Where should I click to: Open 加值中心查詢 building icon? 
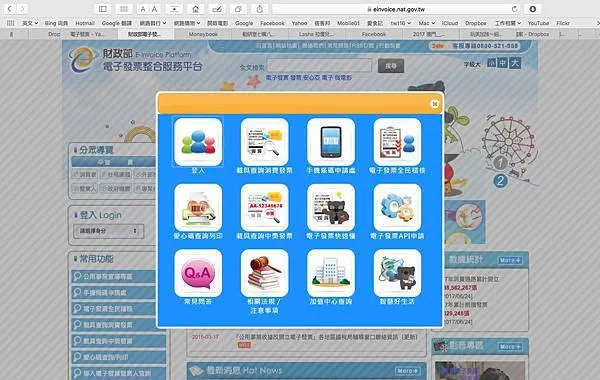click(x=331, y=273)
